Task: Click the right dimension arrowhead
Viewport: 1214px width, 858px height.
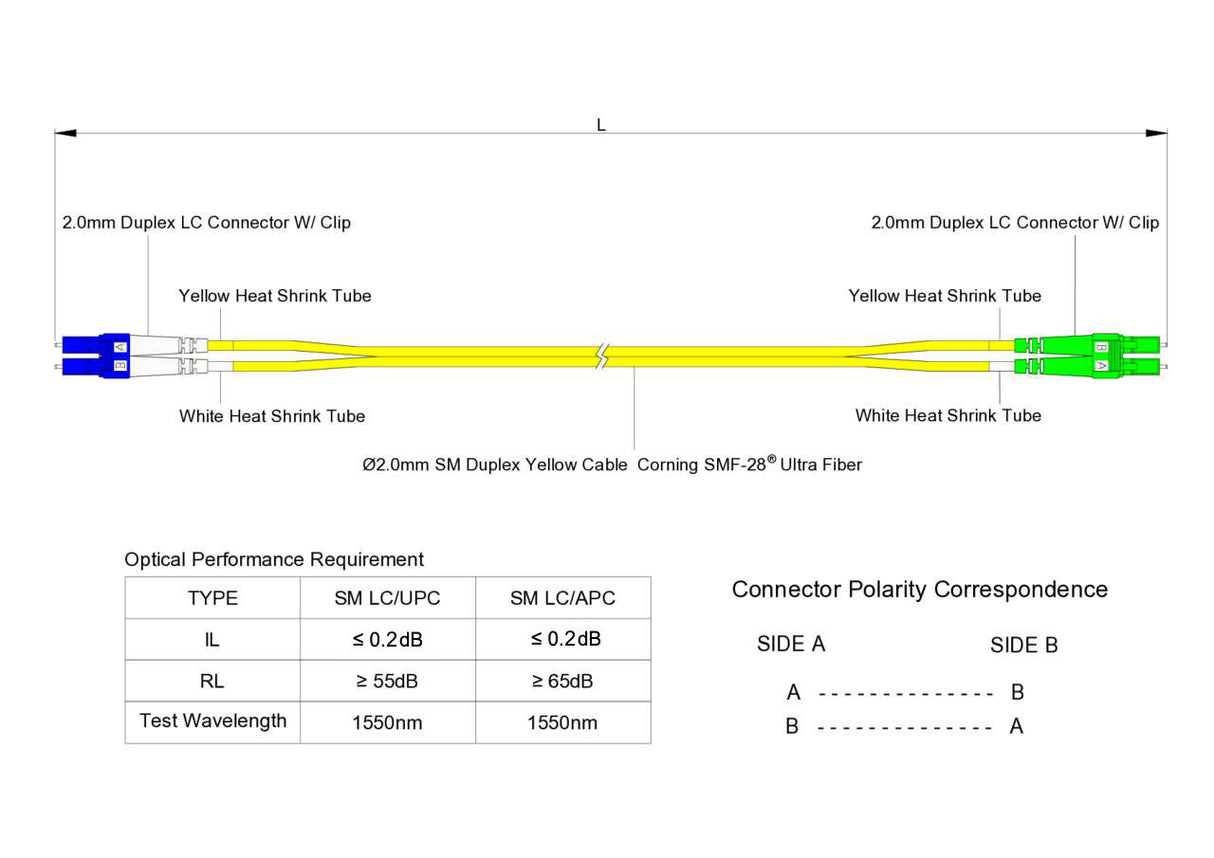Action: 1155,132
